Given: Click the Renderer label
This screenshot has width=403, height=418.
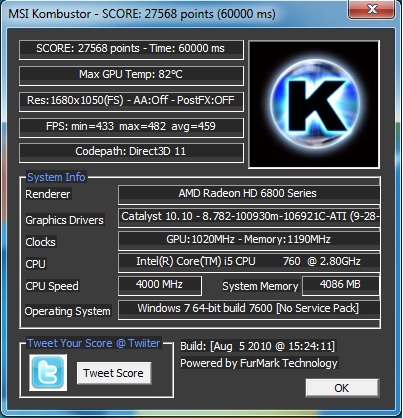Looking at the screenshot, I should [x=48, y=194].
